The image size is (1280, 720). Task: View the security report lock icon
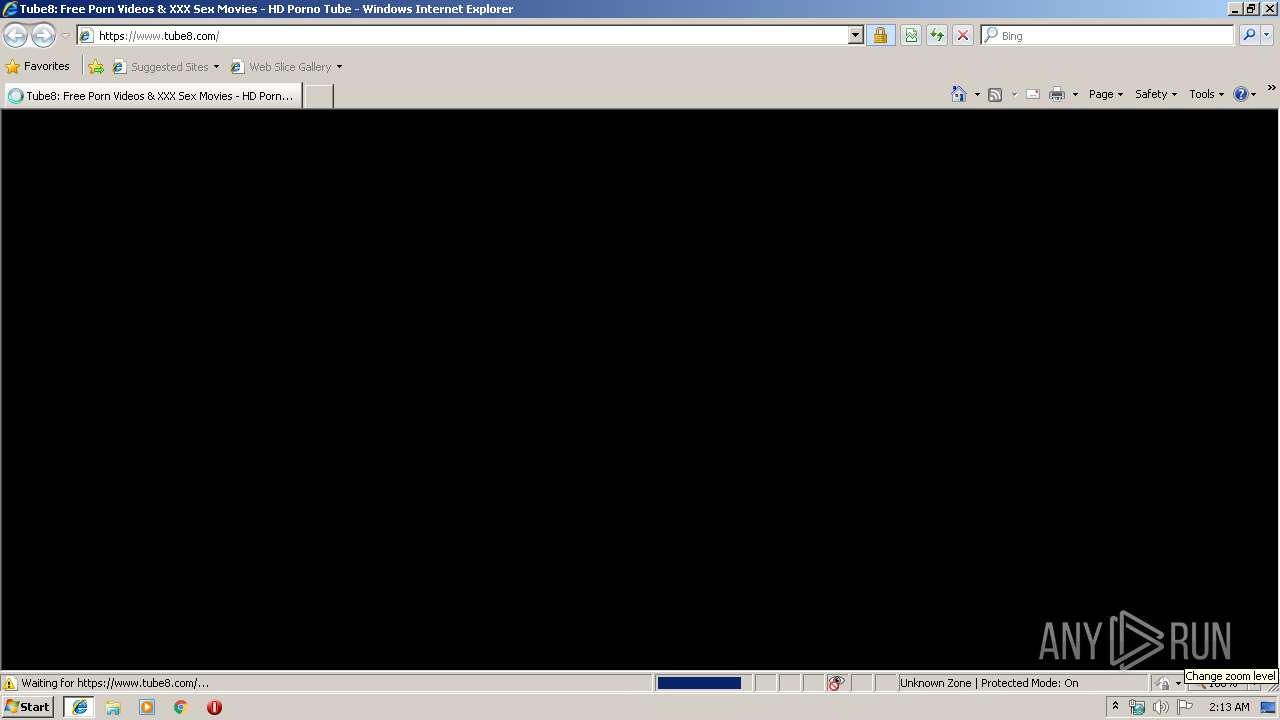(880, 35)
